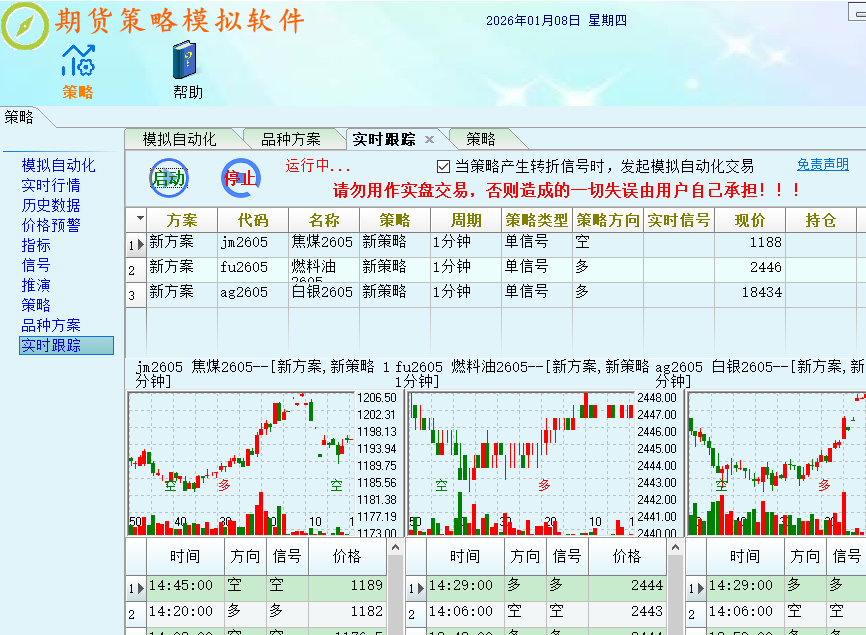Uncheck the 当策略产生转折信号时 trading checkbox

click(x=446, y=165)
